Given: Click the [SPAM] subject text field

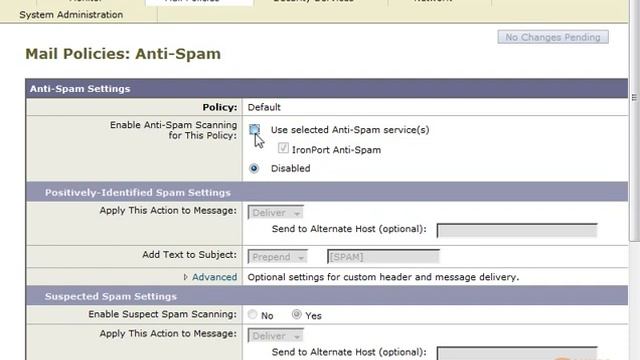Looking at the screenshot, I should pyautogui.click(x=383, y=257).
